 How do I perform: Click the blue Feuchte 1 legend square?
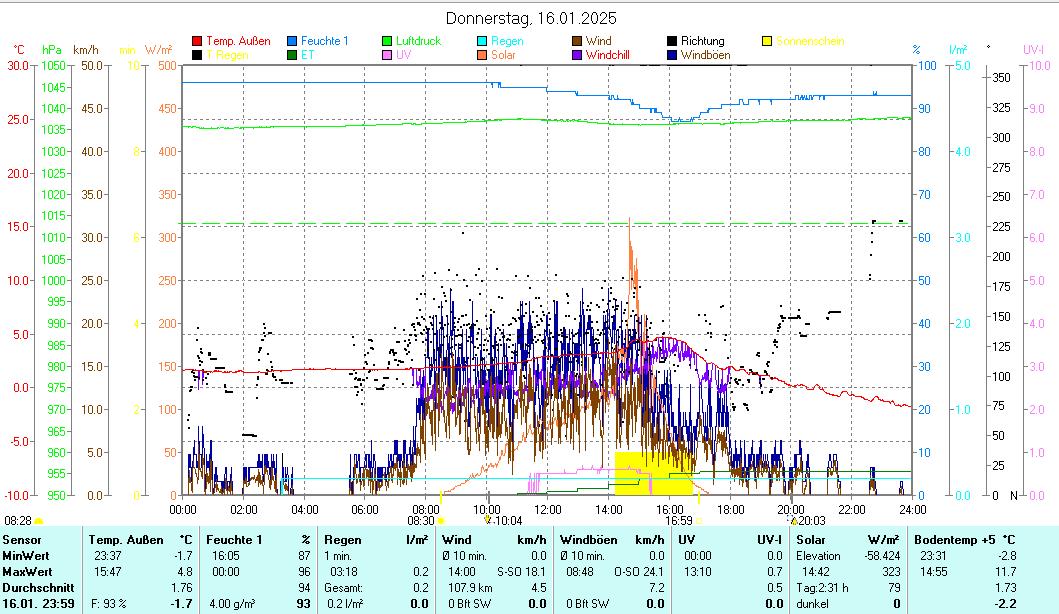(292, 41)
